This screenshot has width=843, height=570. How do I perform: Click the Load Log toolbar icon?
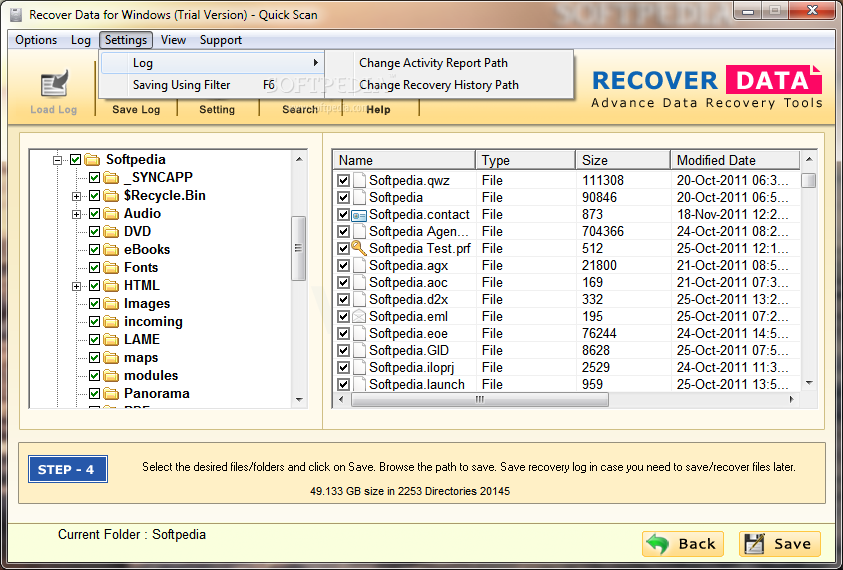coord(54,84)
